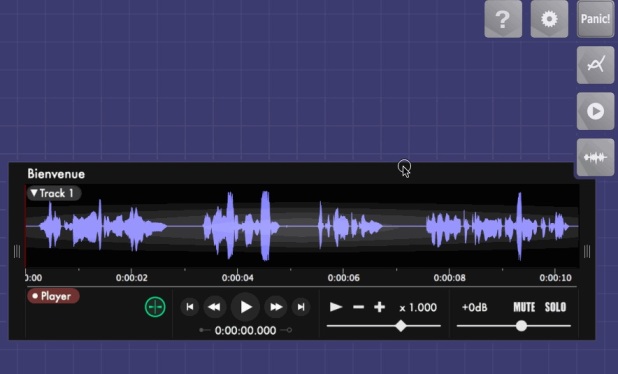Start playback with the large play button
618x374 pixels.
[x=245, y=307]
